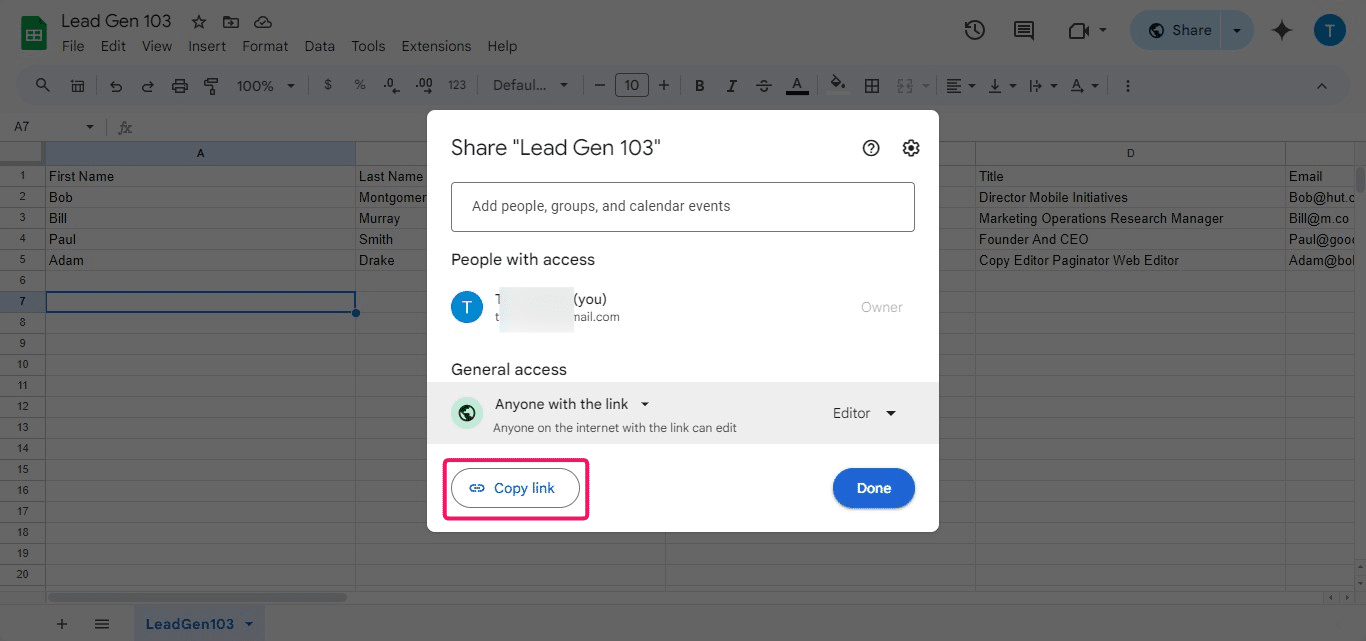Toggle strikethrough formatting

tap(763, 85)
